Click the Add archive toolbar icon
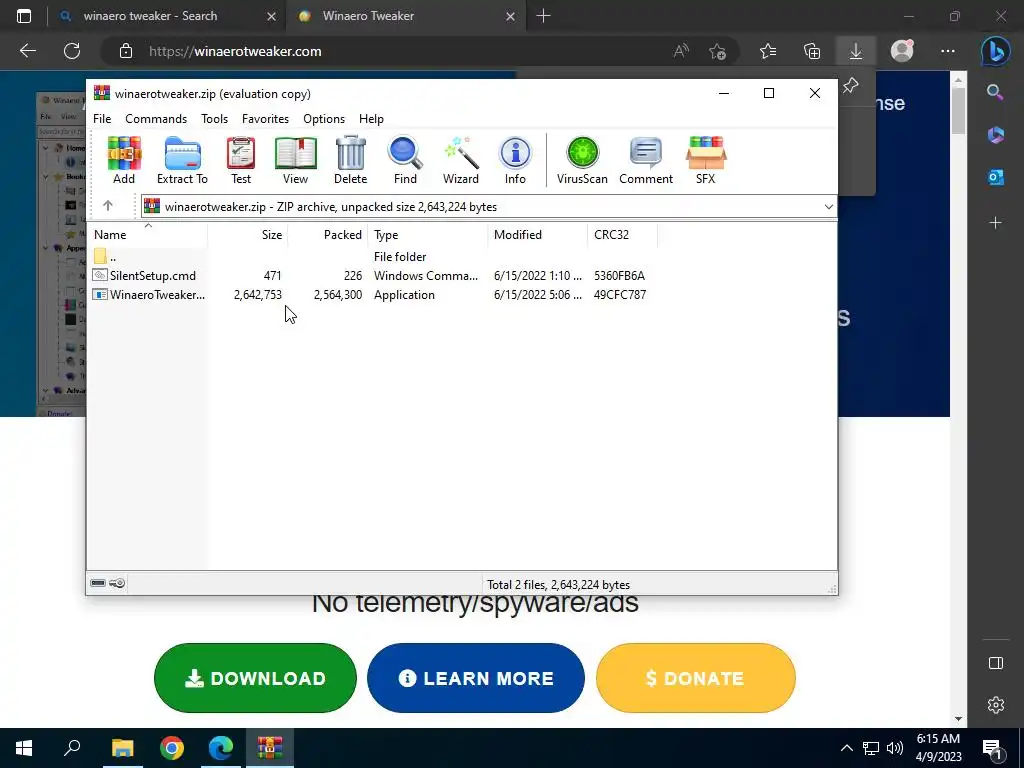 (x=124, y=160)
